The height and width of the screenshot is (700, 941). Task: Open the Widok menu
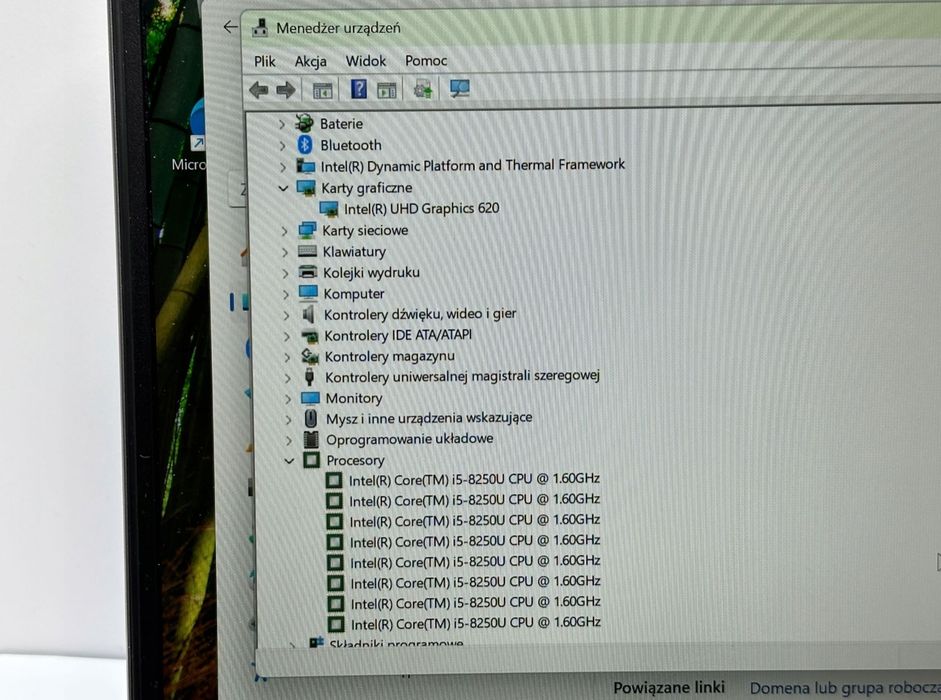tap(365, 61)
